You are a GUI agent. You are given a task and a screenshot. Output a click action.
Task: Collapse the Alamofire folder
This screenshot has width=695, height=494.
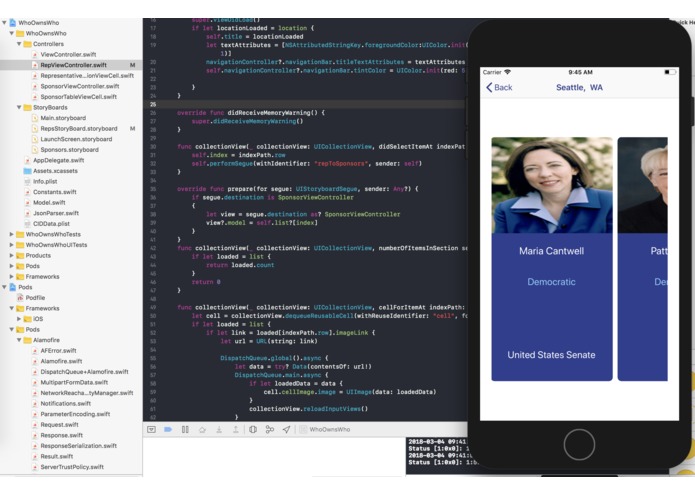click(x=19, y=340)
